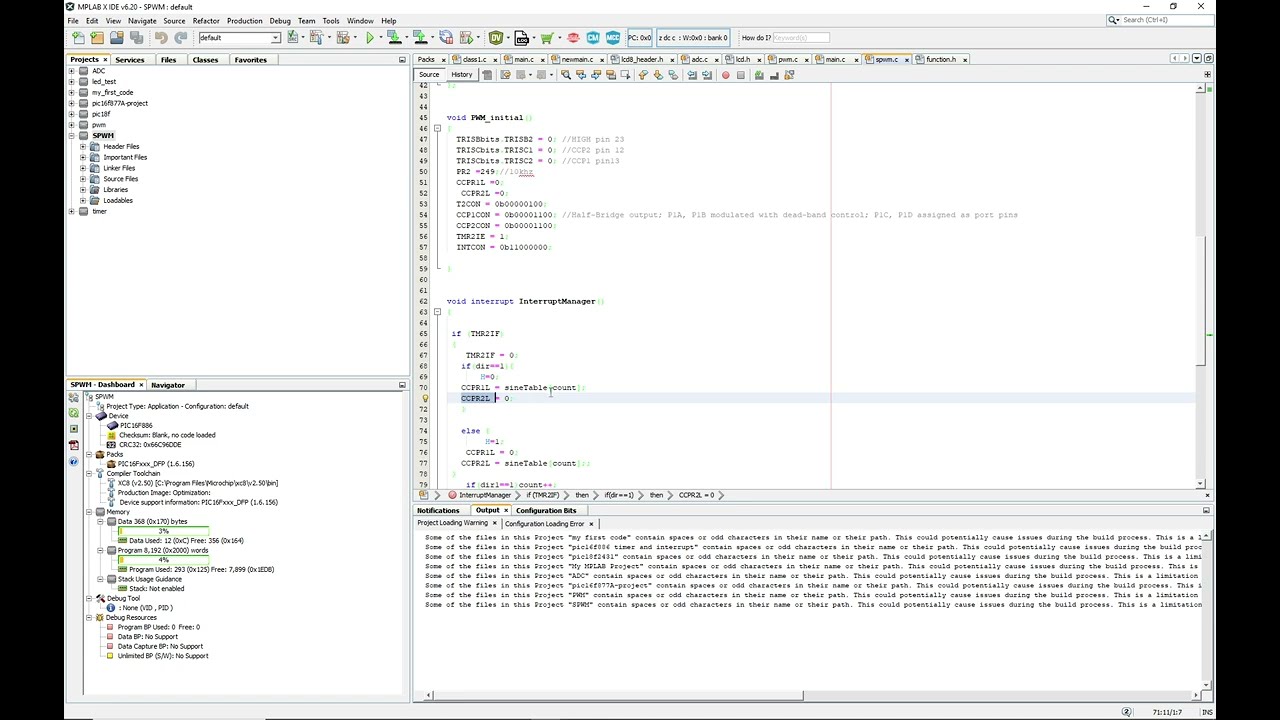
Task: Click the green shopping cart icon
Action: pyautogui.click(x=547, y=38)
